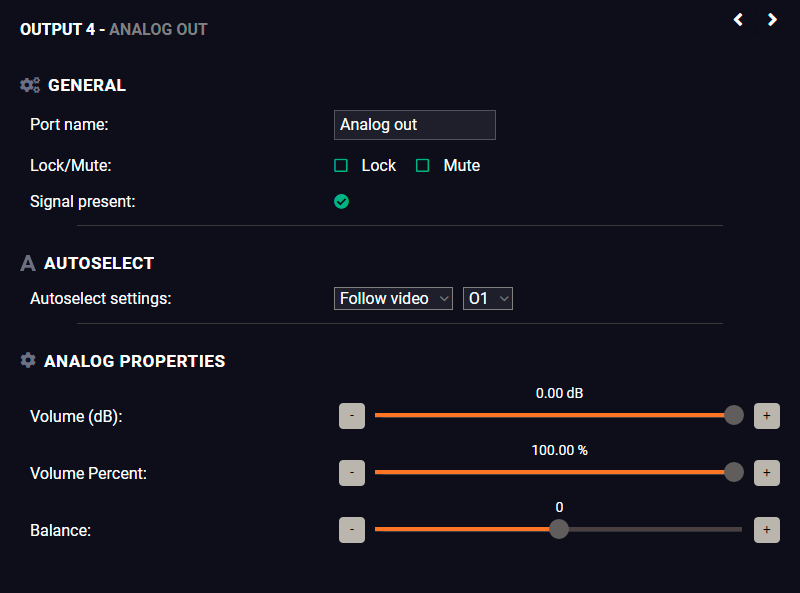Image resolution: width=800 pixels, height=593 pixels.
Task: Decrease Volume (dB) with minus button
Action: 352,415
